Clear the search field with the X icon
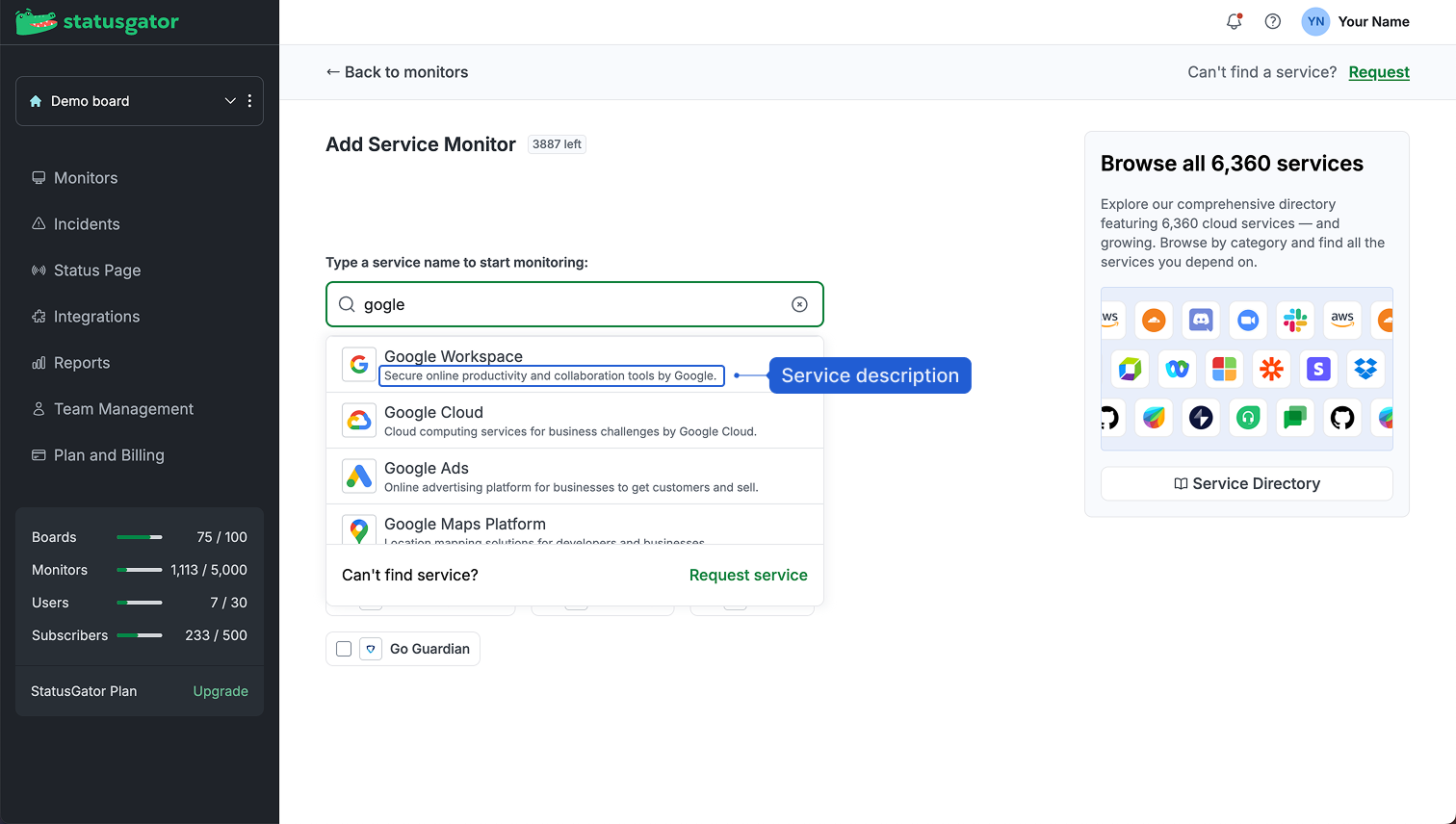This screenshot has width=1456, height=824. [799, 304]
